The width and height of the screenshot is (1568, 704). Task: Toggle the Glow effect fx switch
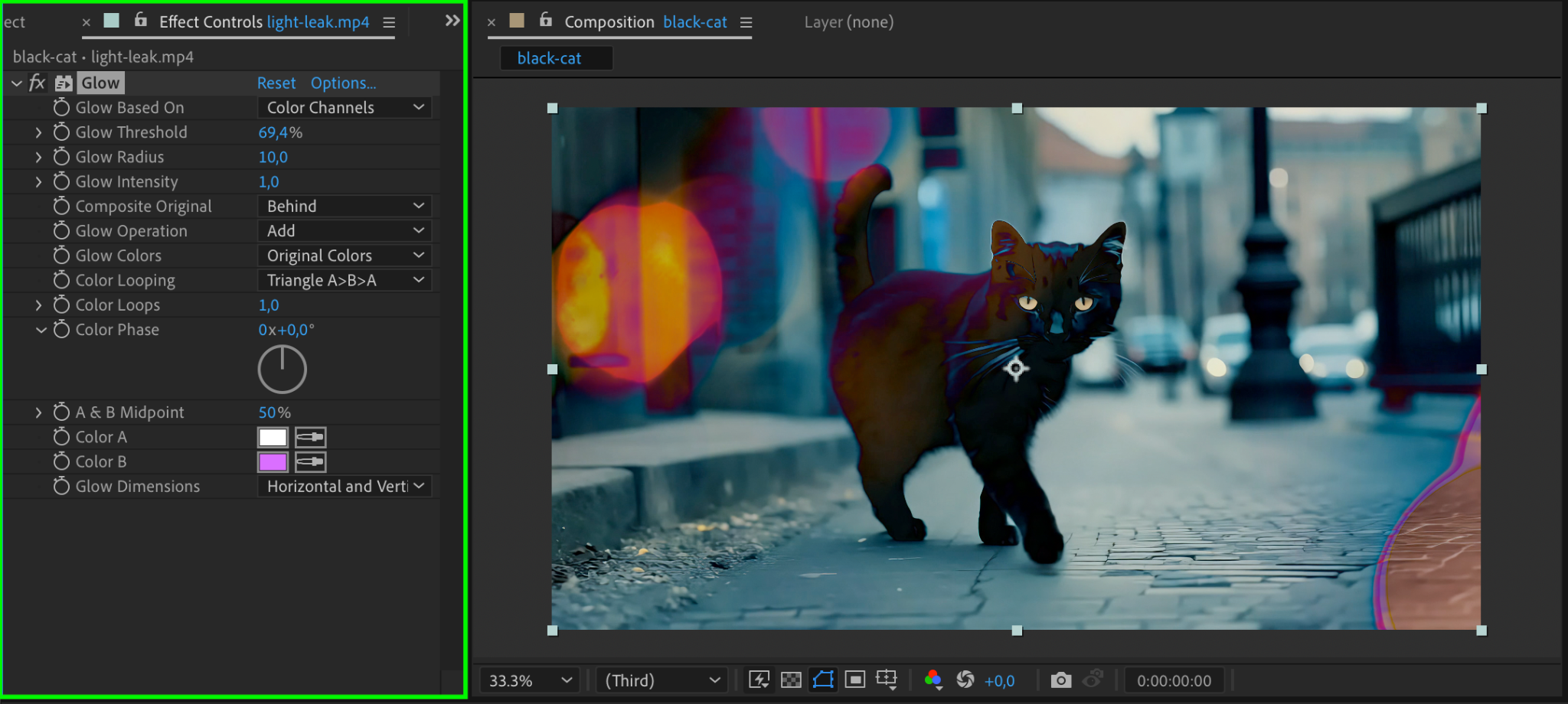point(37,83)
